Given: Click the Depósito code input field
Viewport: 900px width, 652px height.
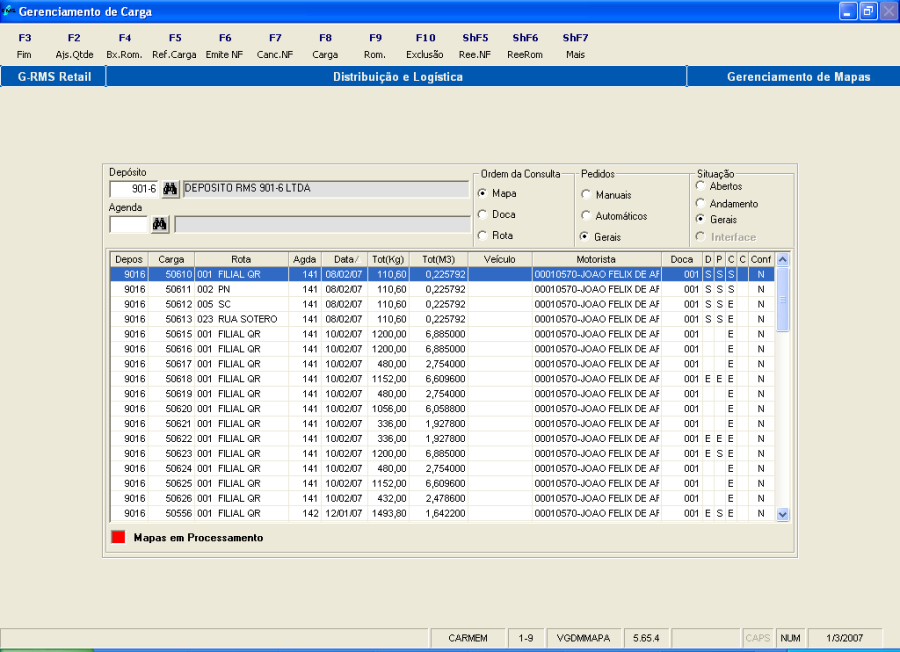Looking at the screenshot, I should [134, 189].
